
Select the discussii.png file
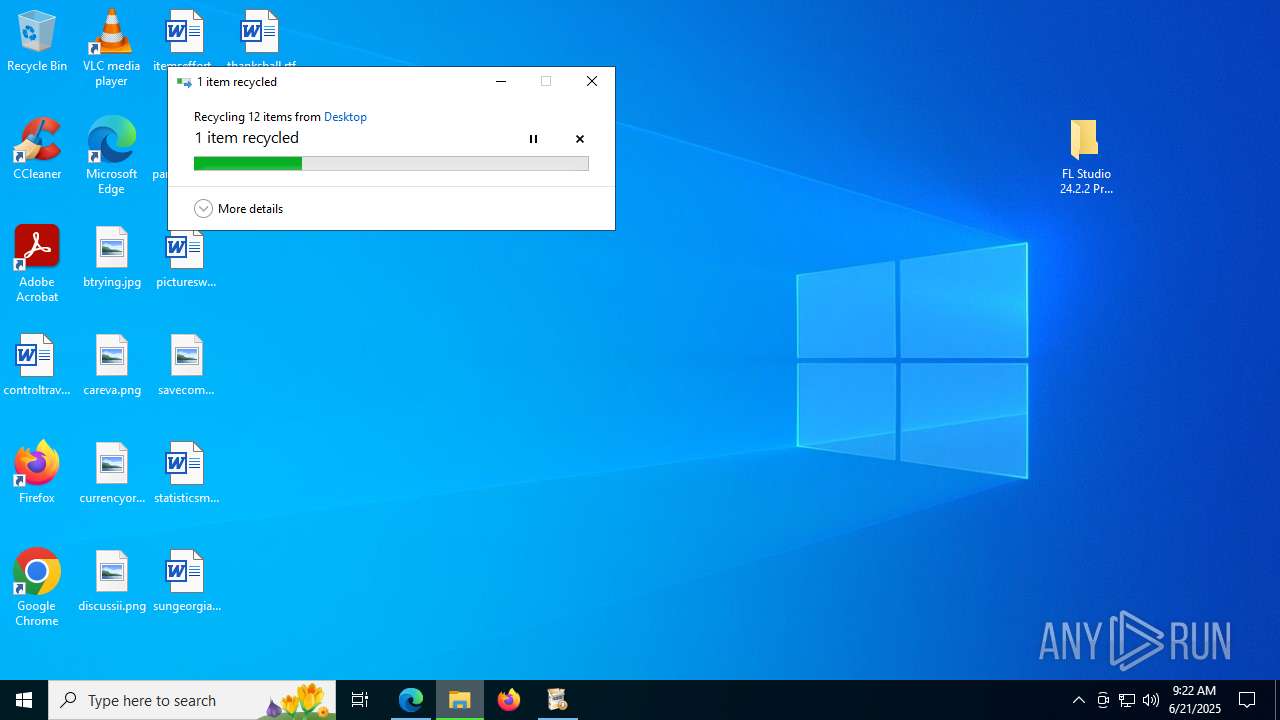tap(112, 582)
